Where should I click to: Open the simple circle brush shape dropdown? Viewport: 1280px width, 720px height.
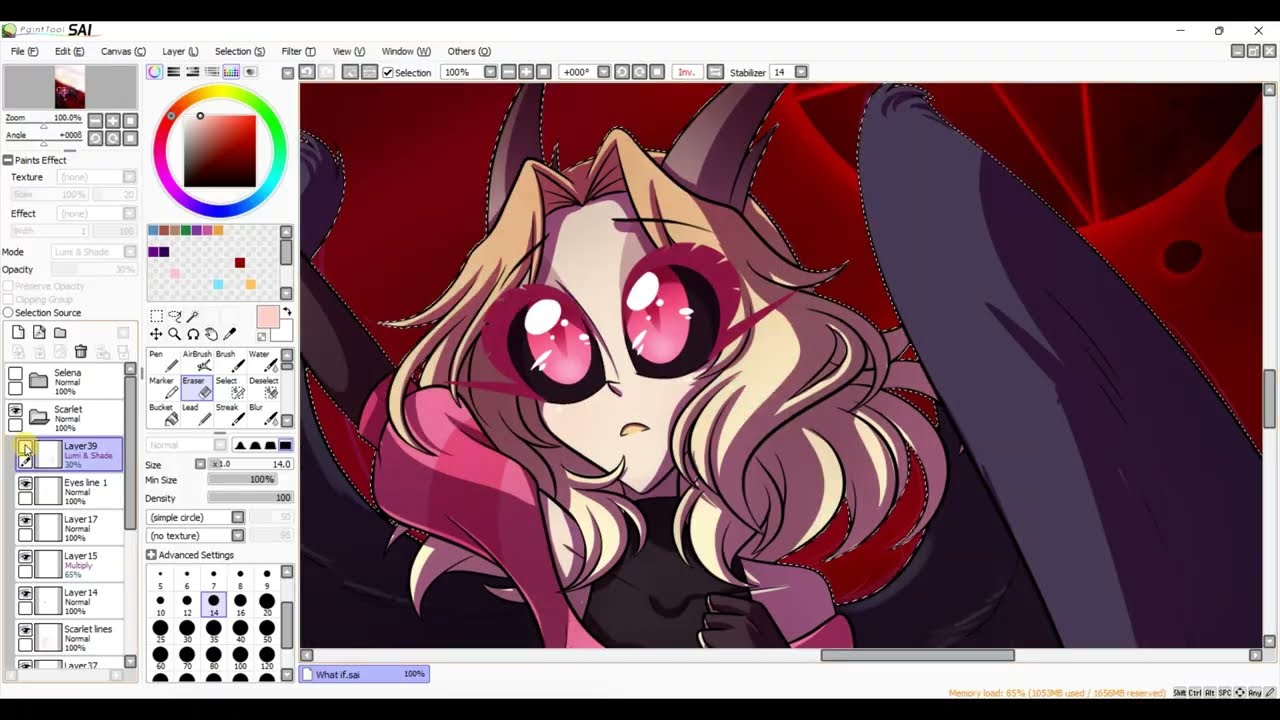(x=238, y=517)
